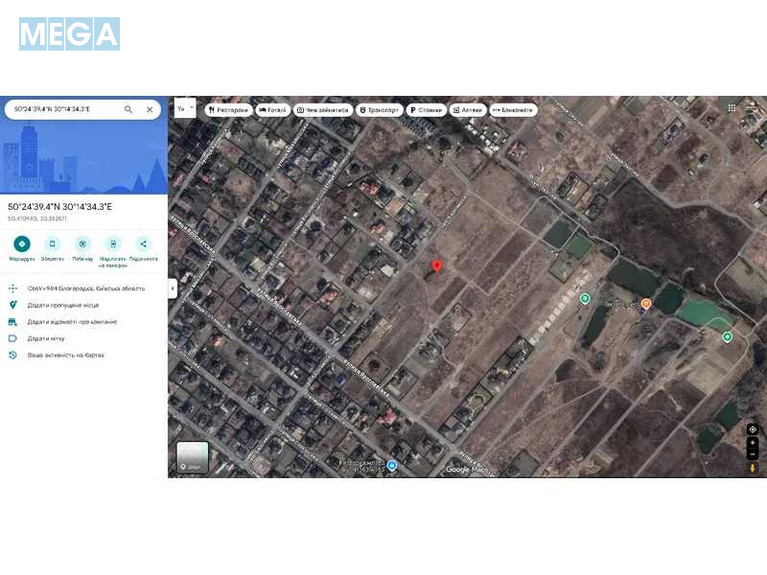Click the My Location target button

pos(752,429)
